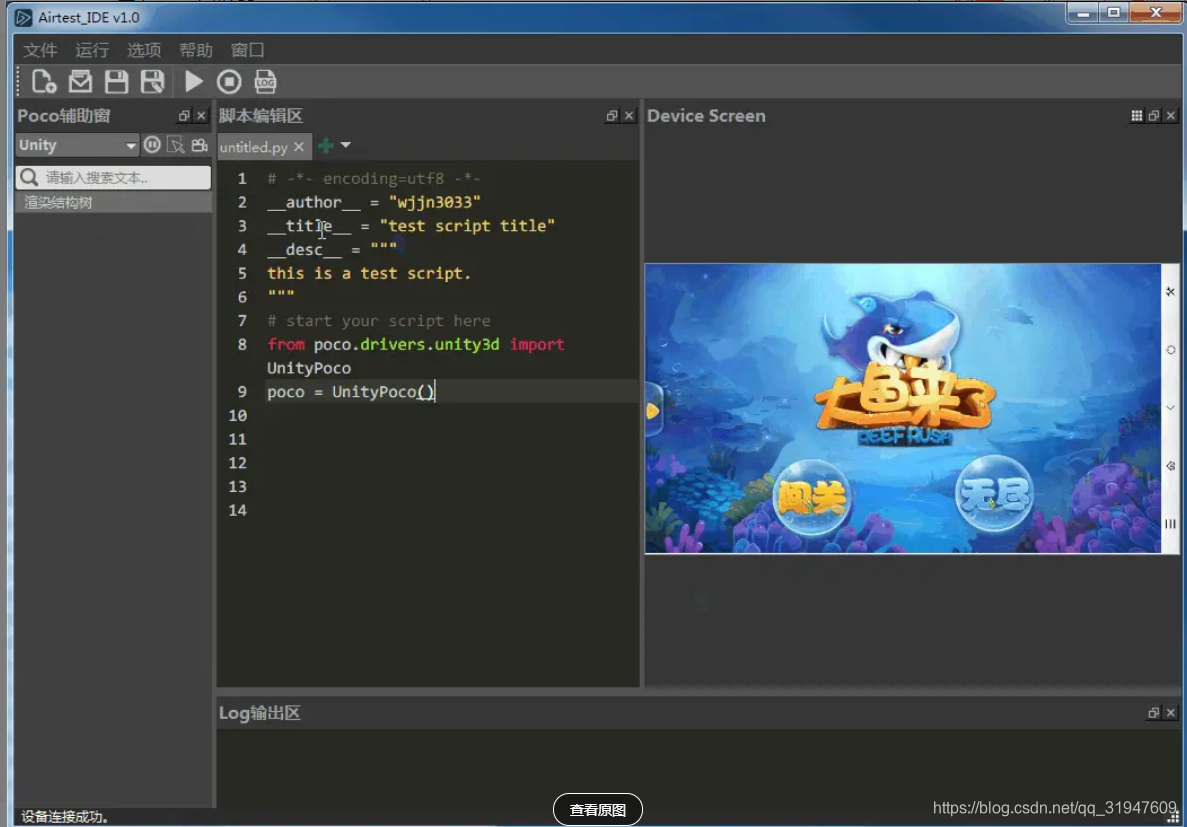This screenshot has height=827, width=1187.
Task: Open the LOG report viewer
Action: coord(265,81)
